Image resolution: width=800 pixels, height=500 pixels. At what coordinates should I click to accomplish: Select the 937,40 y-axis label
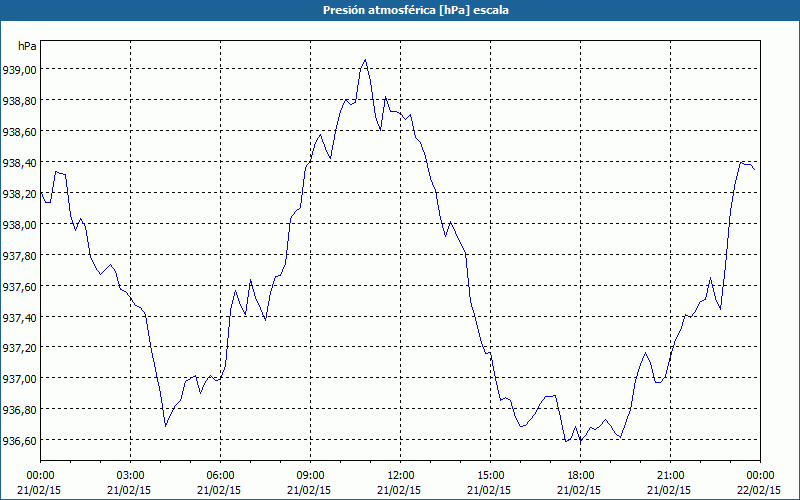tap(19, 317)
